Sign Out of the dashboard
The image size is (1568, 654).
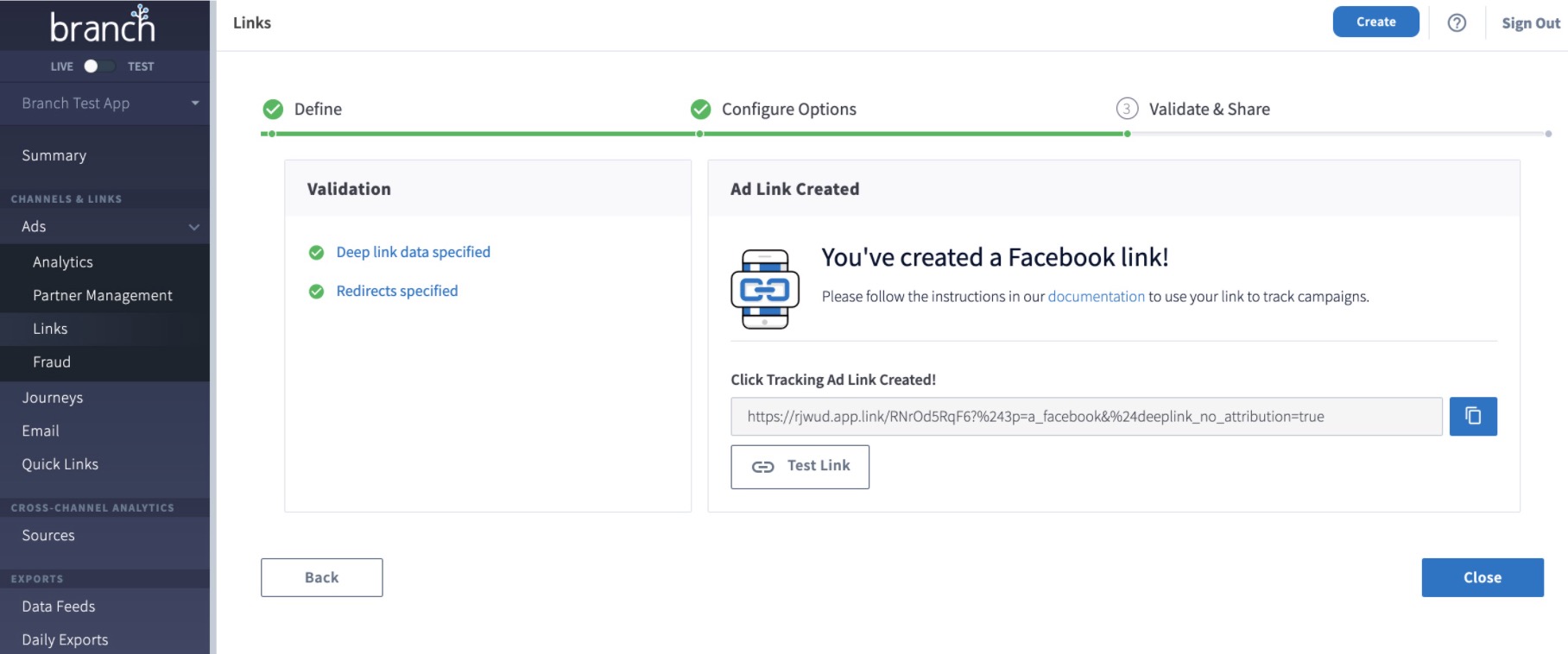point(1531,23)
